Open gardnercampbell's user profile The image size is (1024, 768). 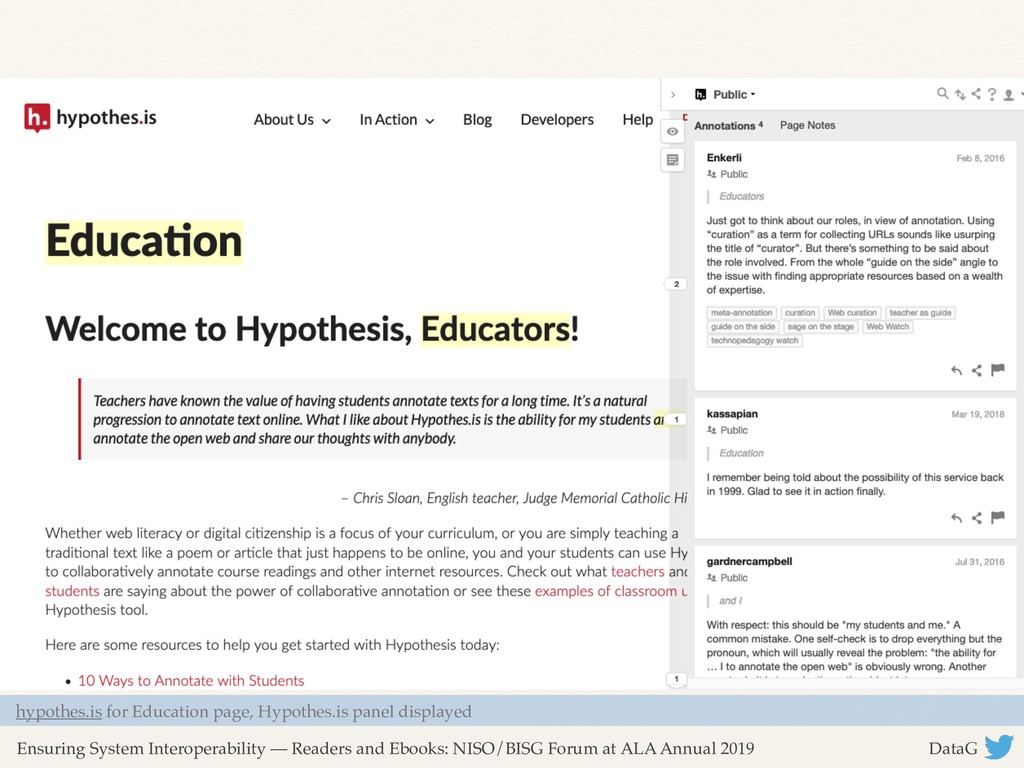pos(749,562)
